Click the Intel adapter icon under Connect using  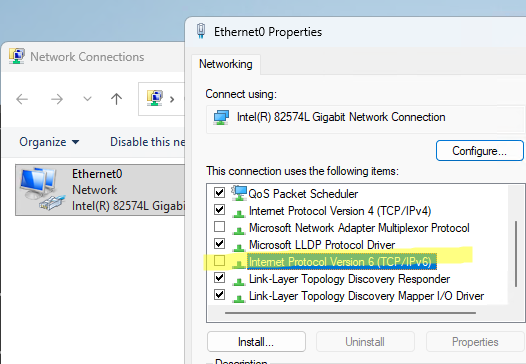221,117
